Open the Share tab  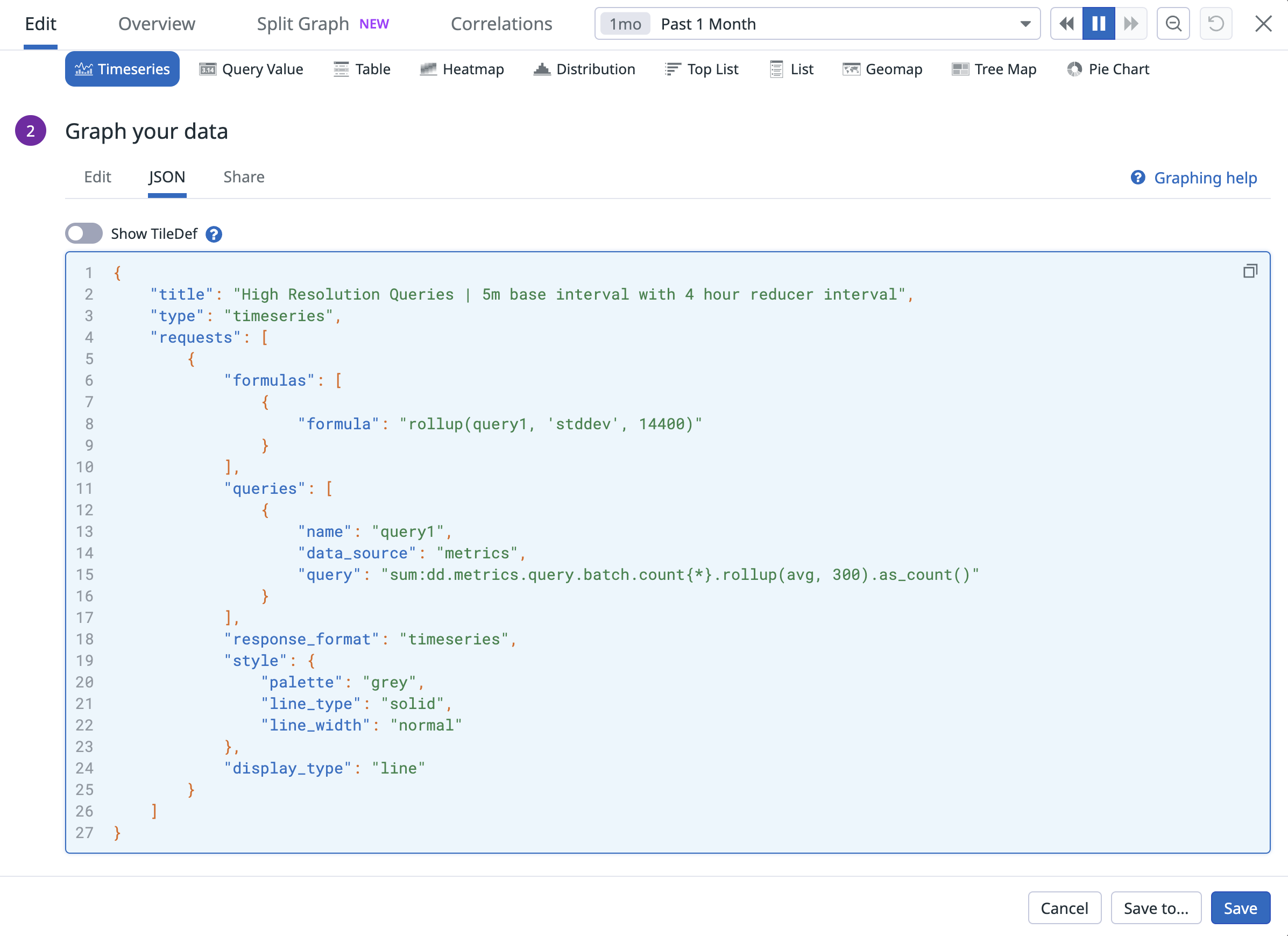244,176
